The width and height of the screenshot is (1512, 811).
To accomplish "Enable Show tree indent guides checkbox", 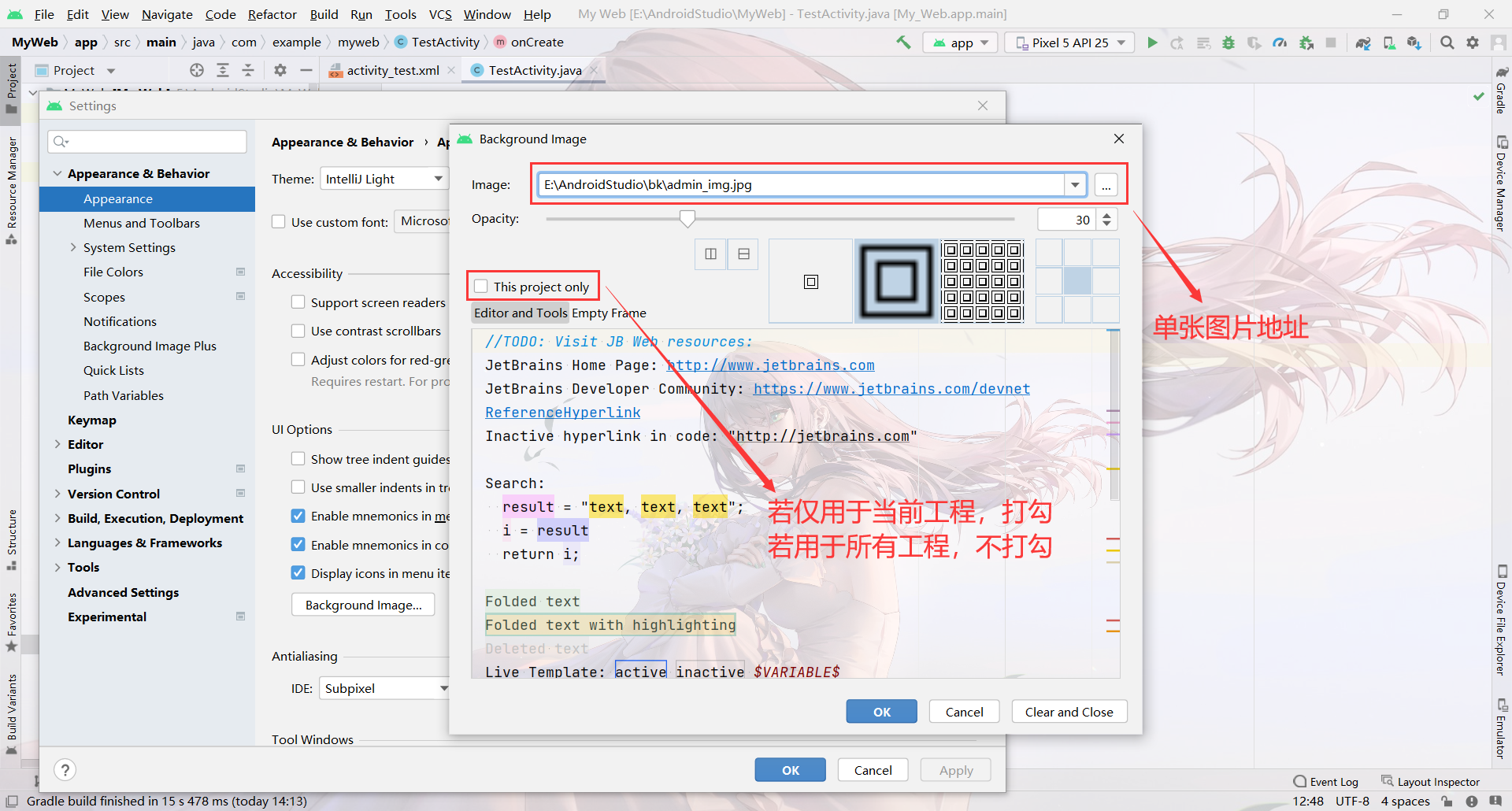I will (x=298, y=459).
